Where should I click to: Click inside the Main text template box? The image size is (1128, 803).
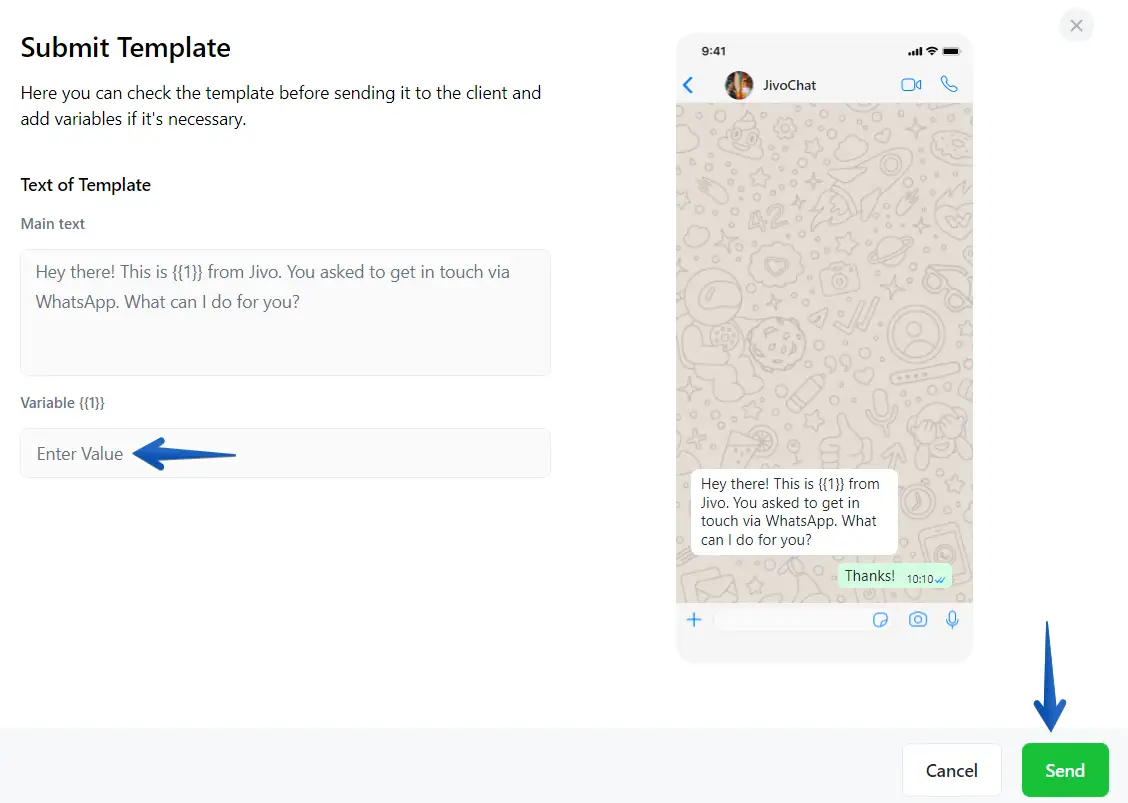click(286, 312)
